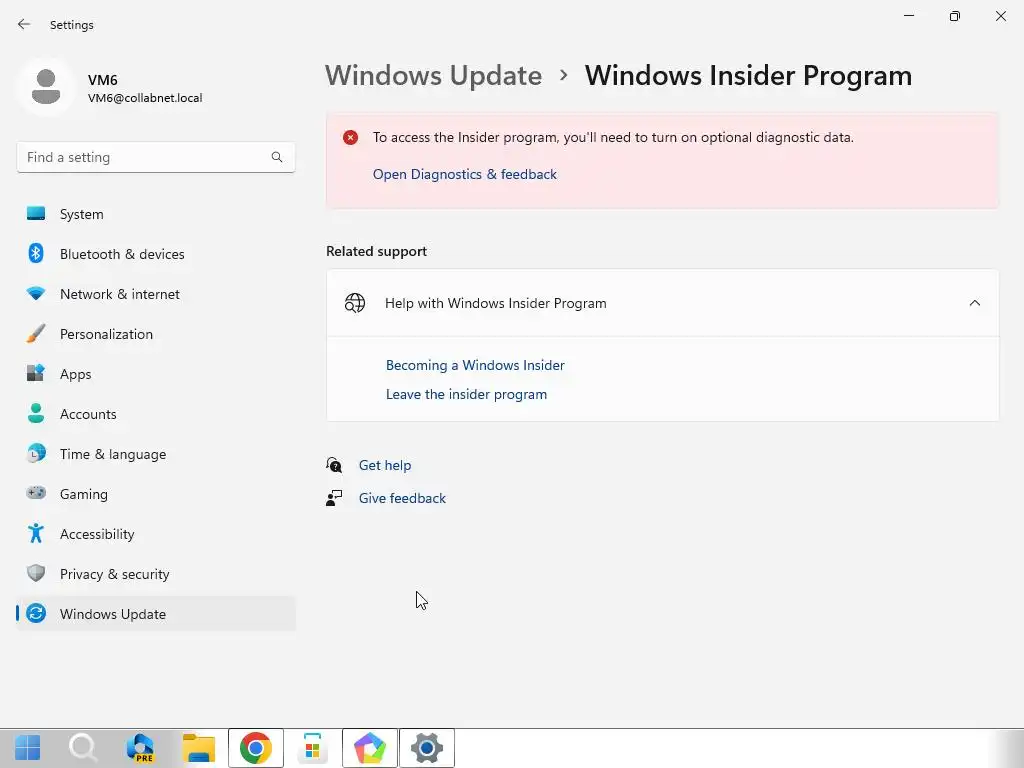Click the Get help headset icon
The image size is (1024, 768).
pos(334,465)
